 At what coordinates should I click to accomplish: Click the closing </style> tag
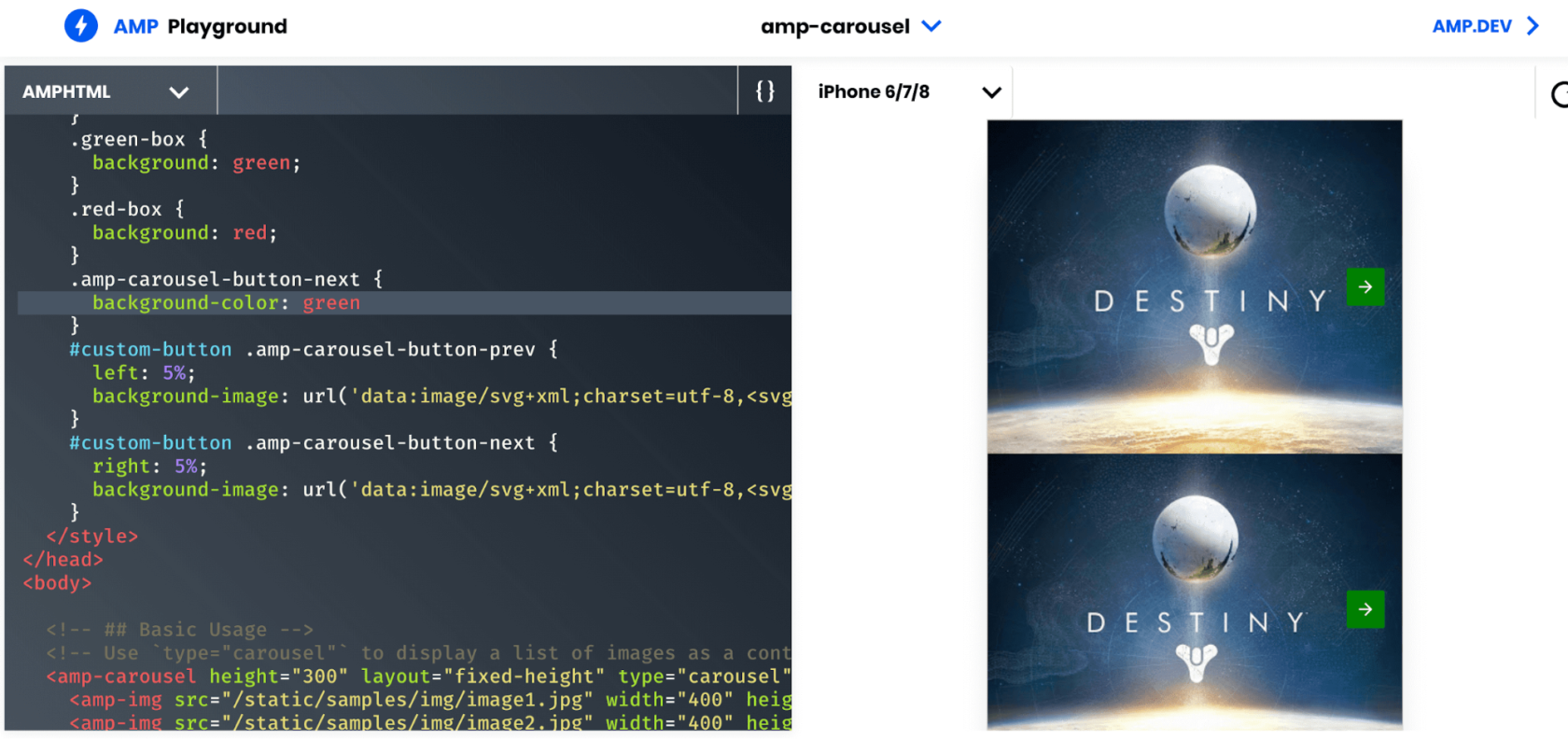[92, 536]
